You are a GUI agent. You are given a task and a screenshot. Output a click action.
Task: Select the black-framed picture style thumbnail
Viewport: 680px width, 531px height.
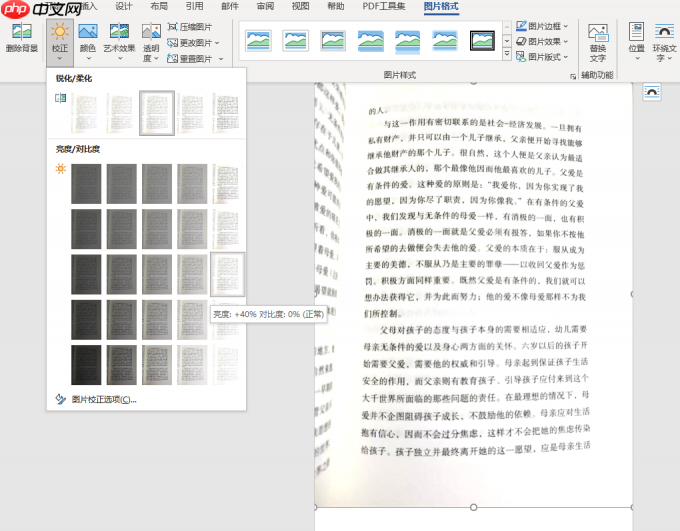coord(482,40)
